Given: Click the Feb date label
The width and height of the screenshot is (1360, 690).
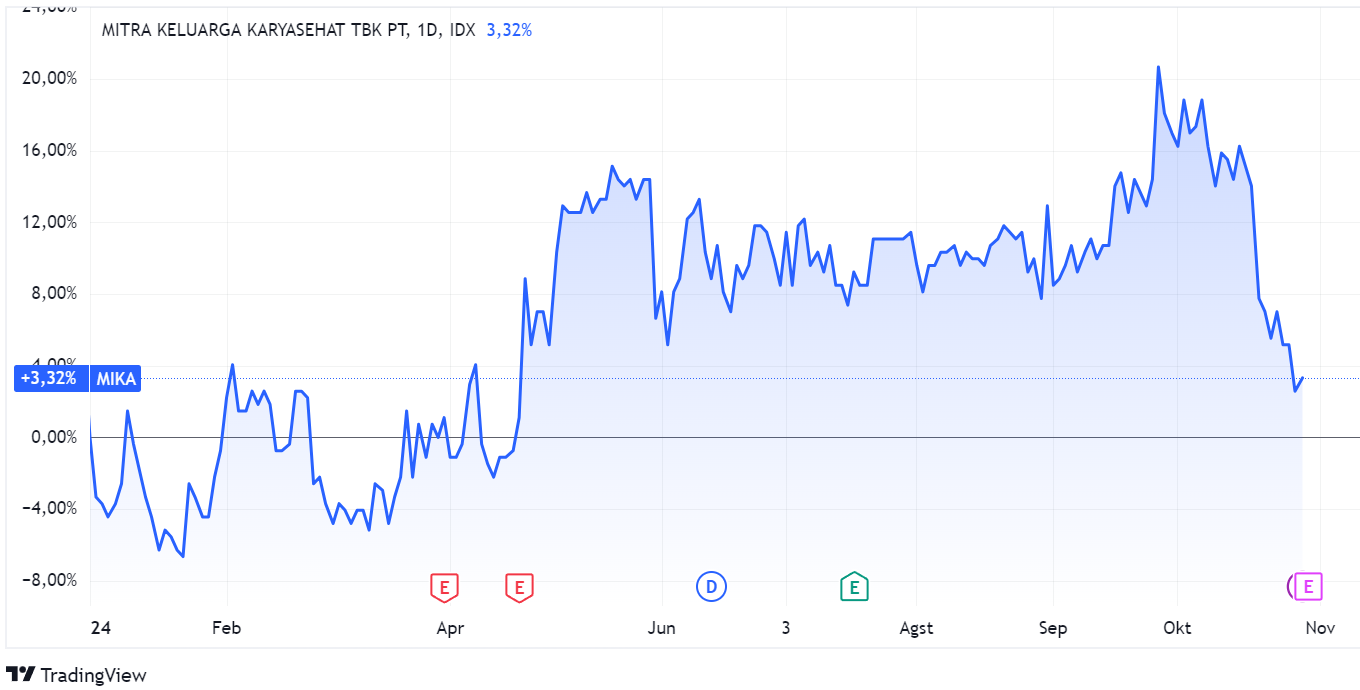Looking at the screenshot, I should pyautogui.click(x=227, y=628).
